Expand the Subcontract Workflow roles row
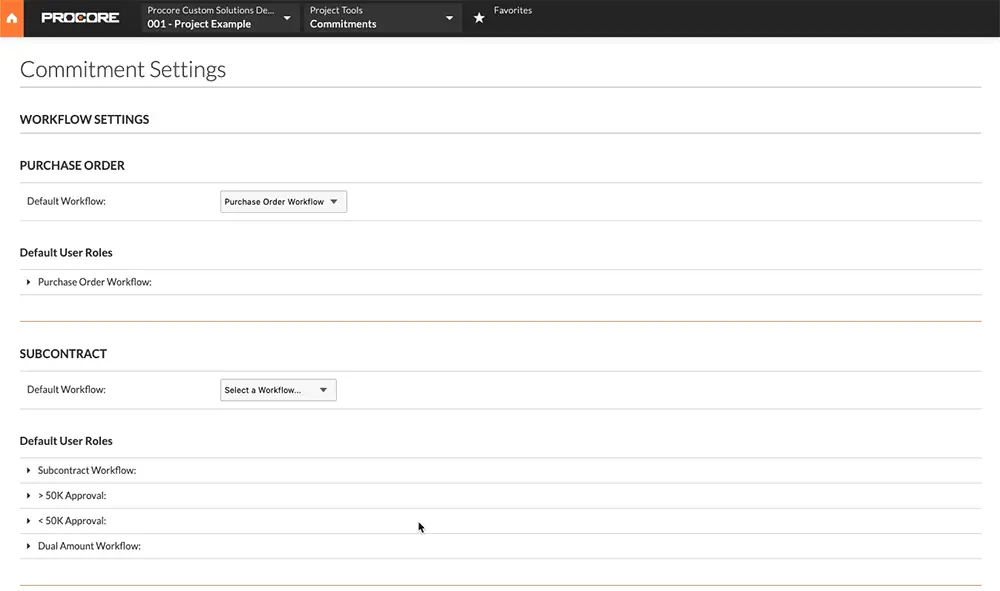 (x=28, y=470)
